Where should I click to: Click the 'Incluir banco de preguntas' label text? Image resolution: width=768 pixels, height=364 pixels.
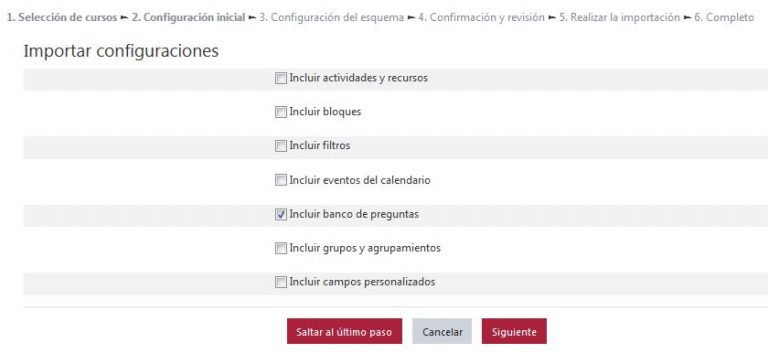click(x=354, y=215)
